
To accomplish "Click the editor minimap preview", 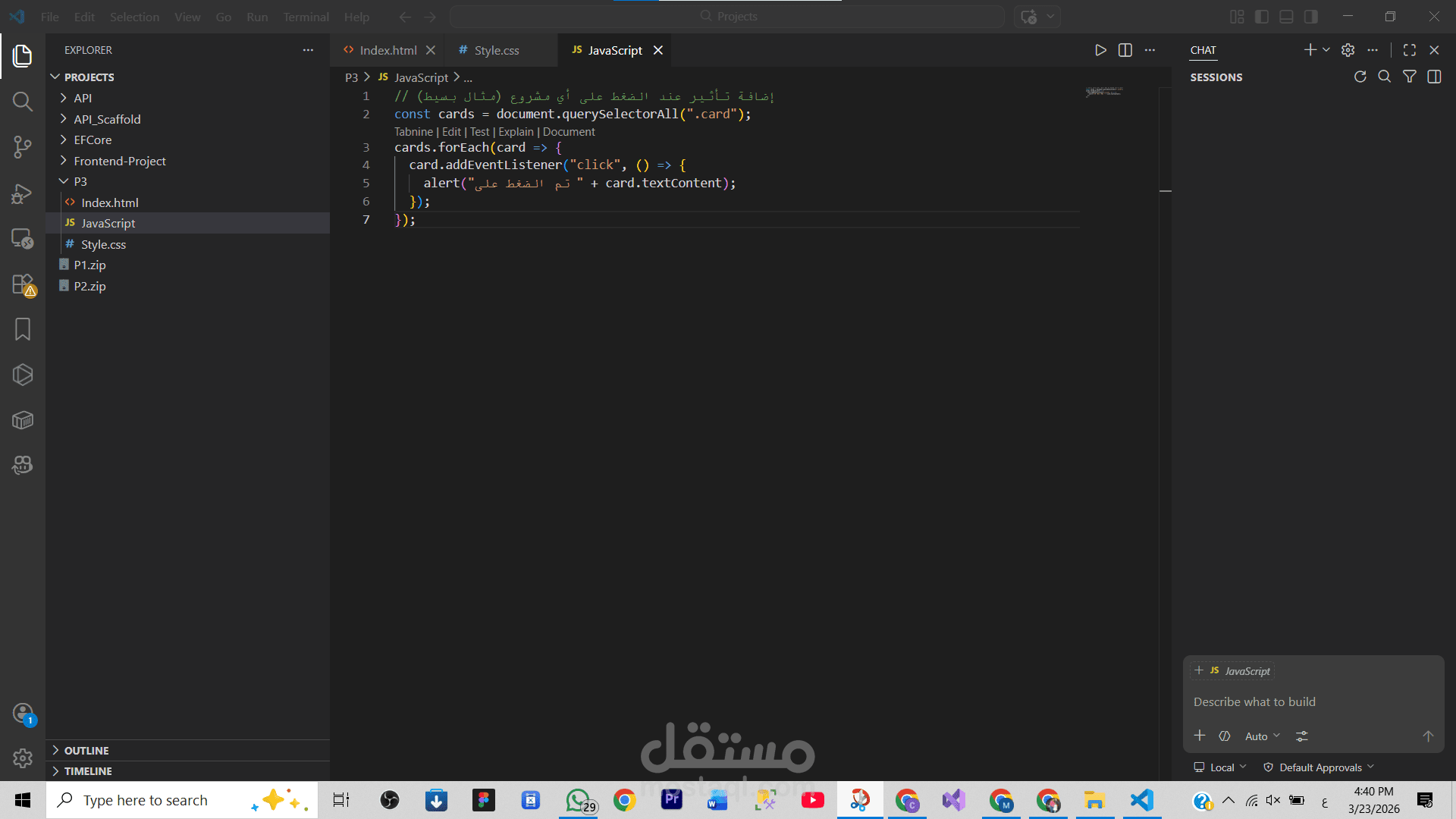I will (1104, 92).
